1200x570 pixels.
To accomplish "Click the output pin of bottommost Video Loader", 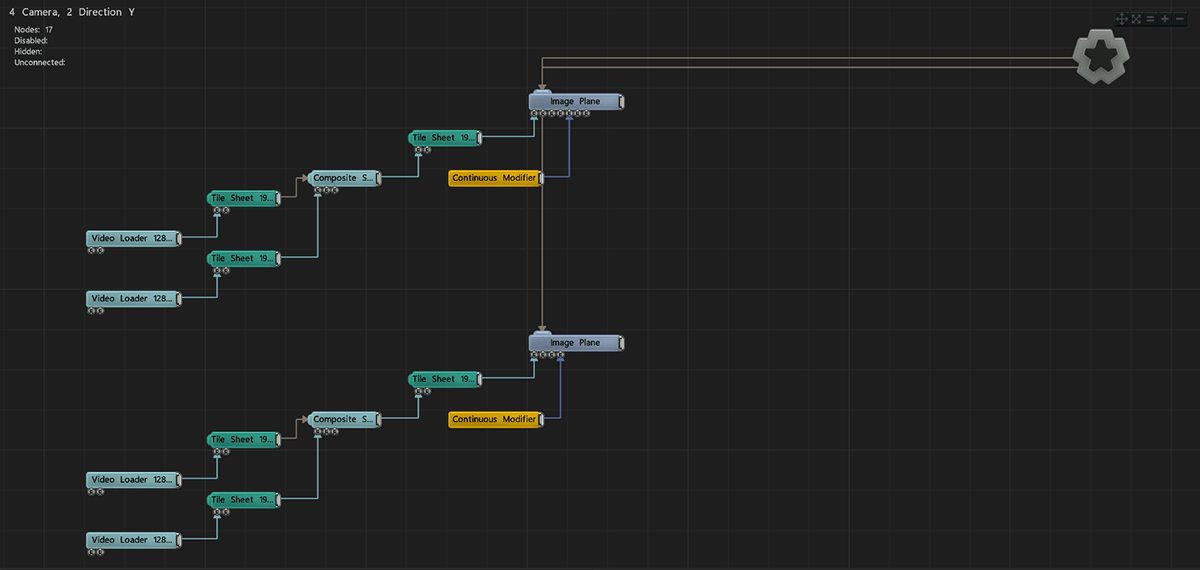I will tap(178, 539).
